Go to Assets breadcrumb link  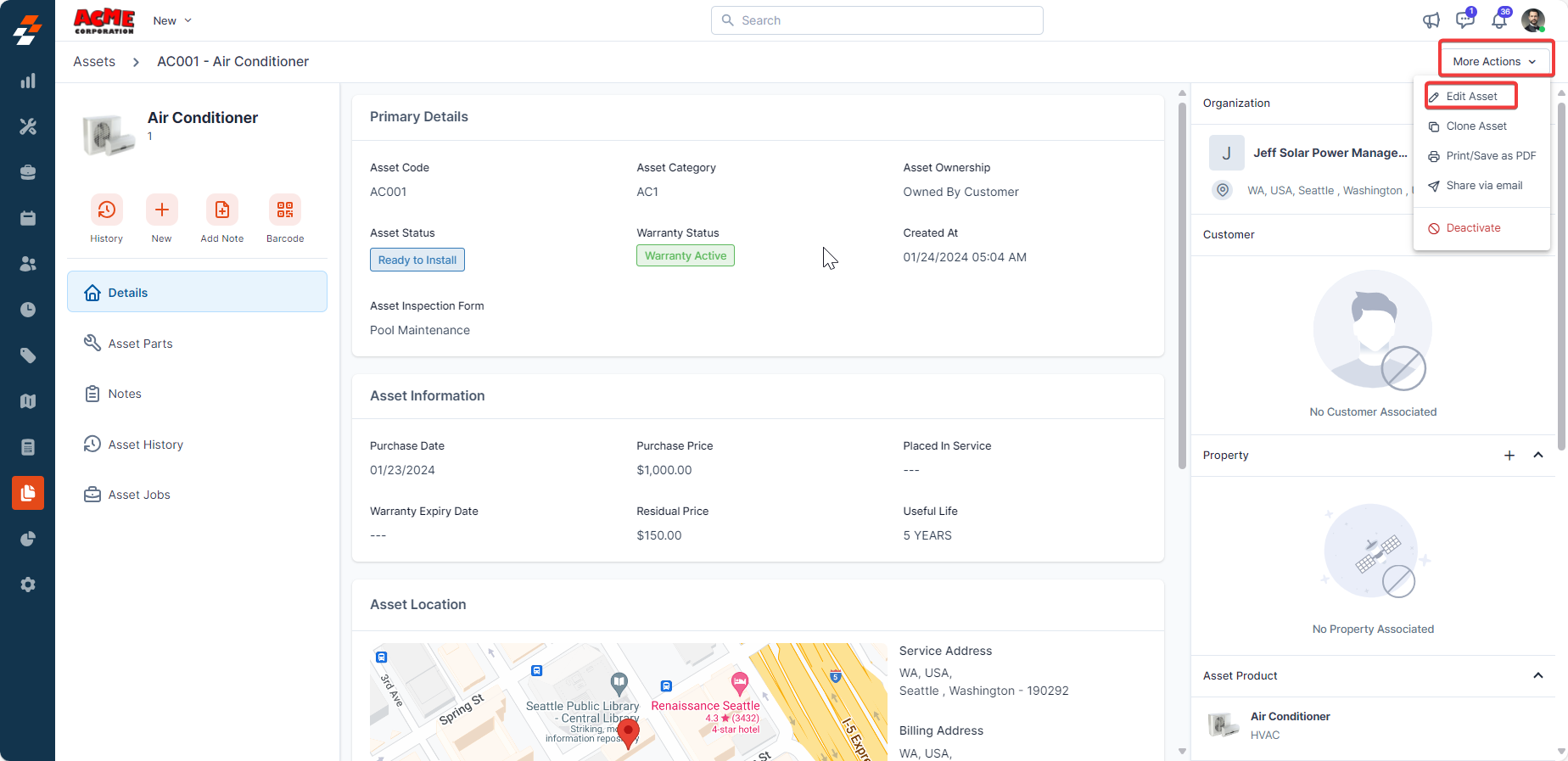pos(94,61)
